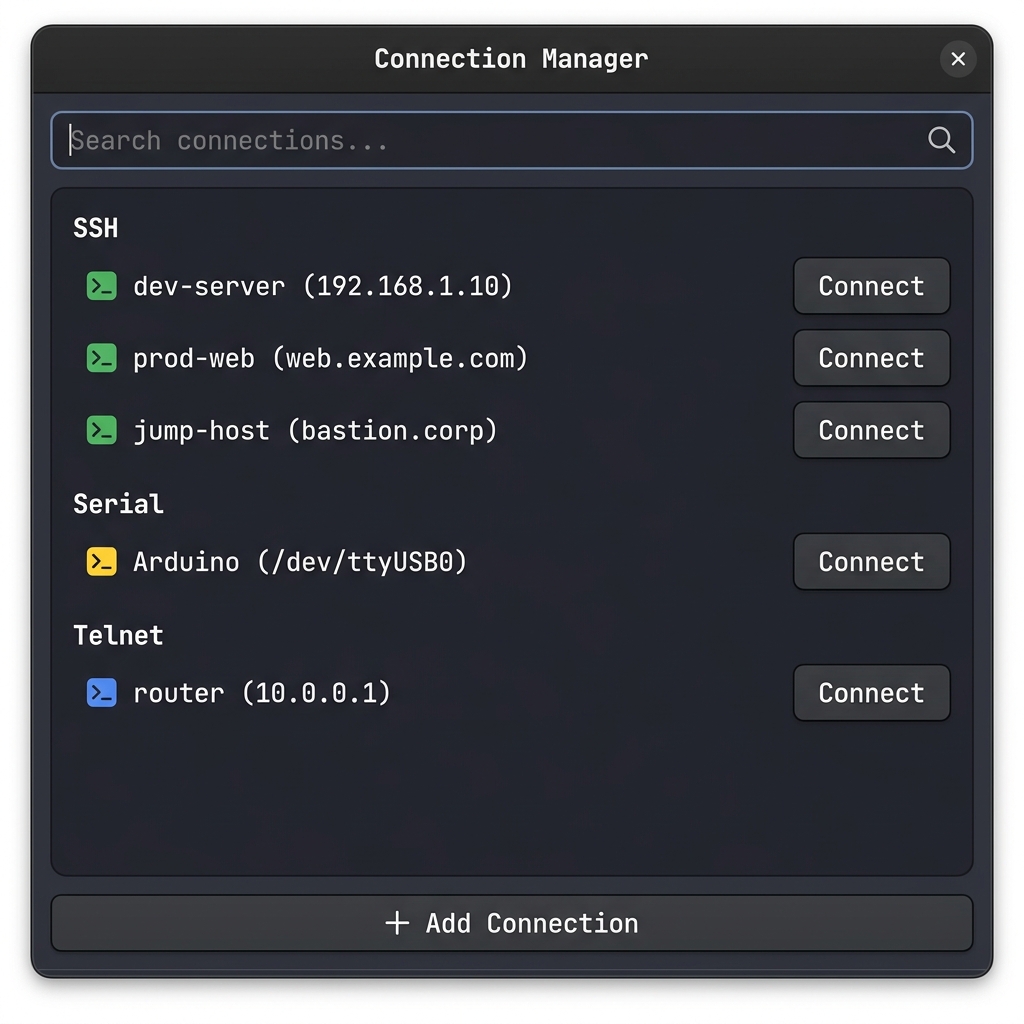Click the blue terminal icon beside router
Screen dimensions: 1024x1024
click(x=101, y=693)
